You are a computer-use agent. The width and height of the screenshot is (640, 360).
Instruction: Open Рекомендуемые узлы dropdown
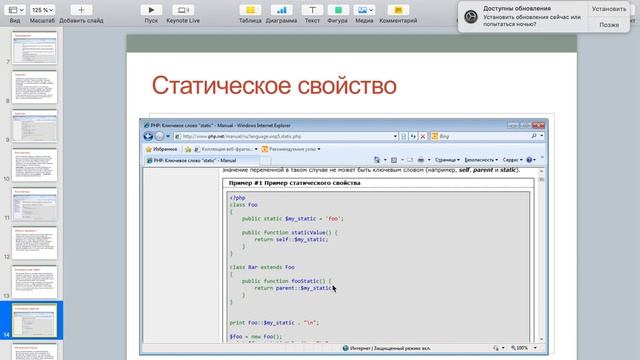click(291, 149)
